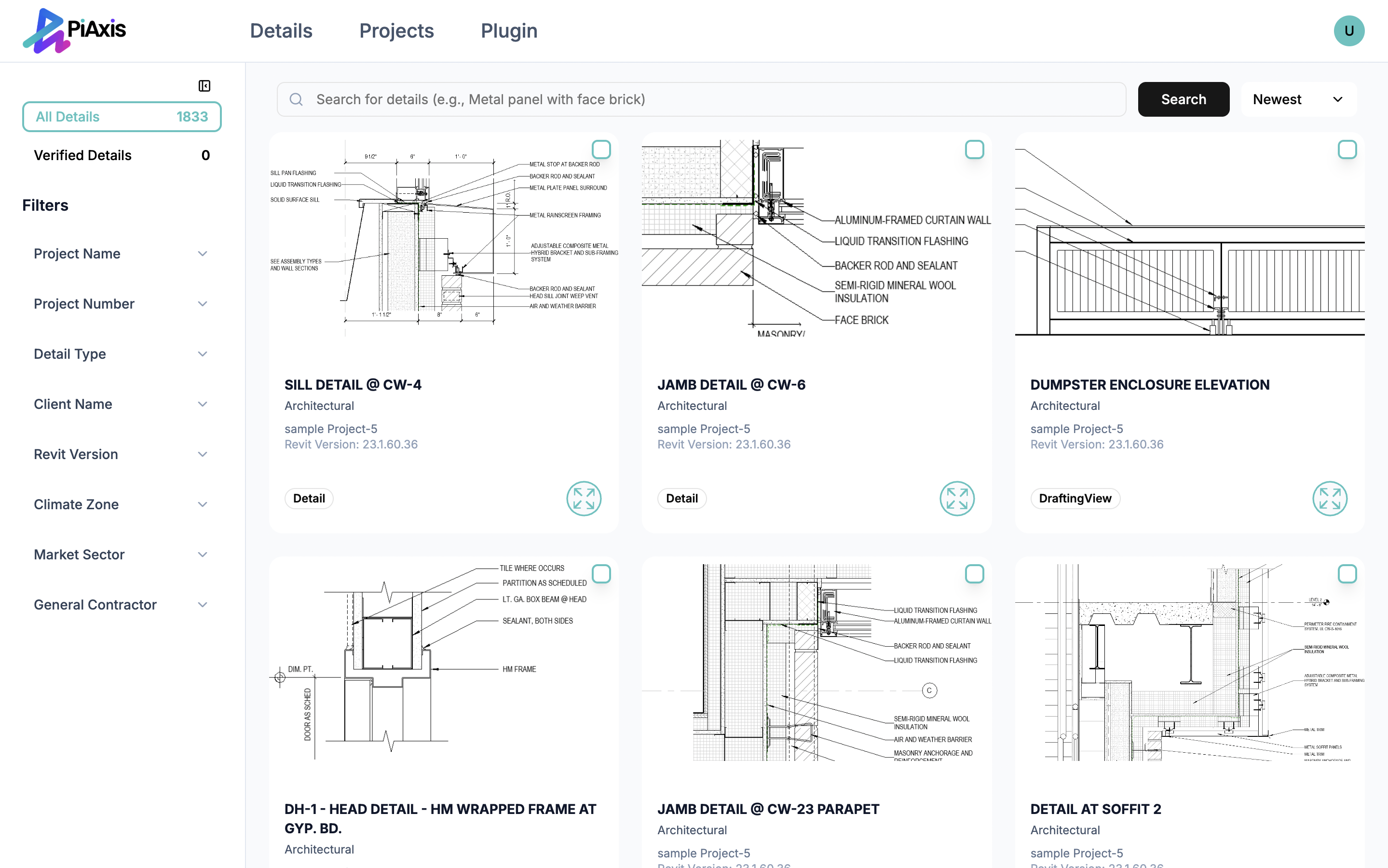Expand the Climate Zone filter
Viewport: 1388px width, 868px height.
[x=121, y=504]
